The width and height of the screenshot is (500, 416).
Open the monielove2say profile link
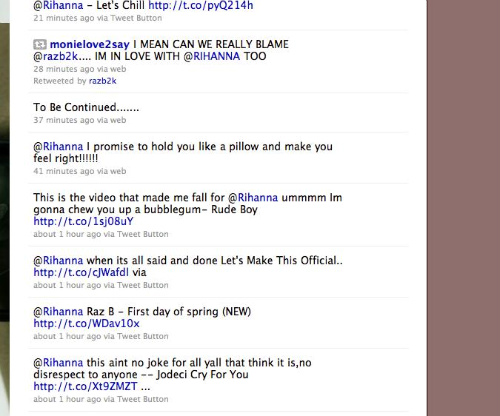(x=90, y=44)
